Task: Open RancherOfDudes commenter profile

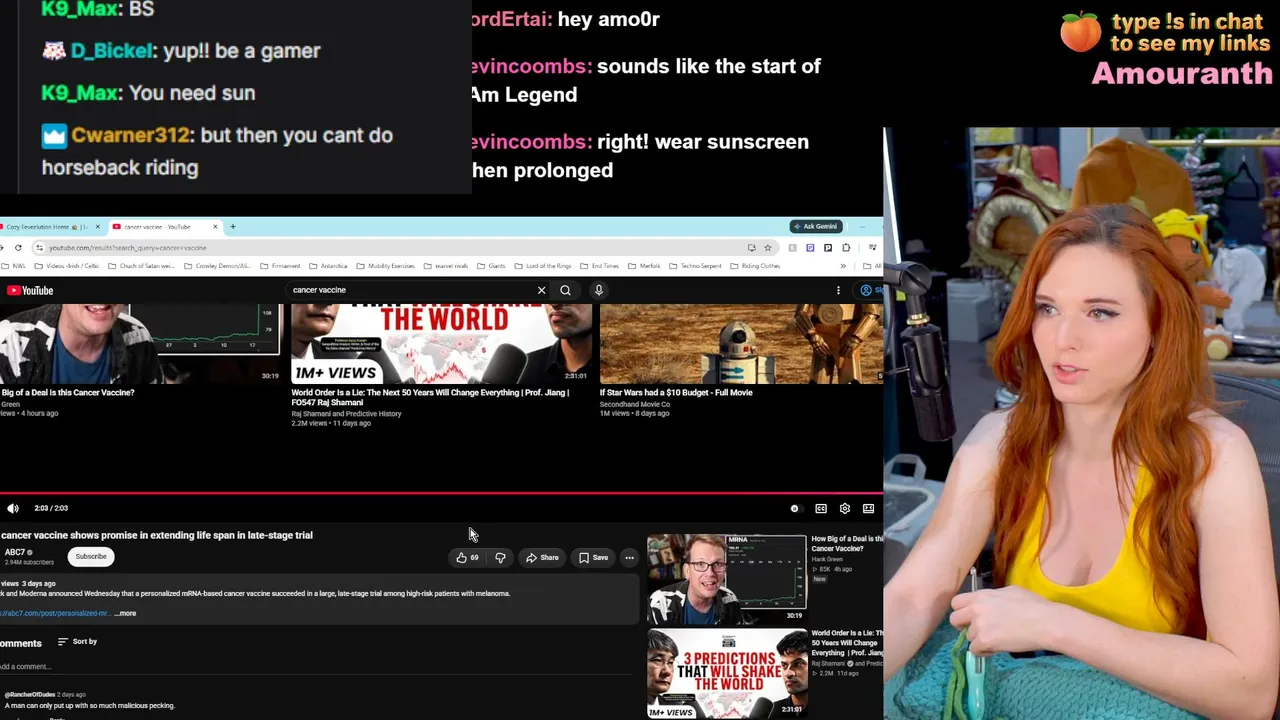Action: (29, 694)
